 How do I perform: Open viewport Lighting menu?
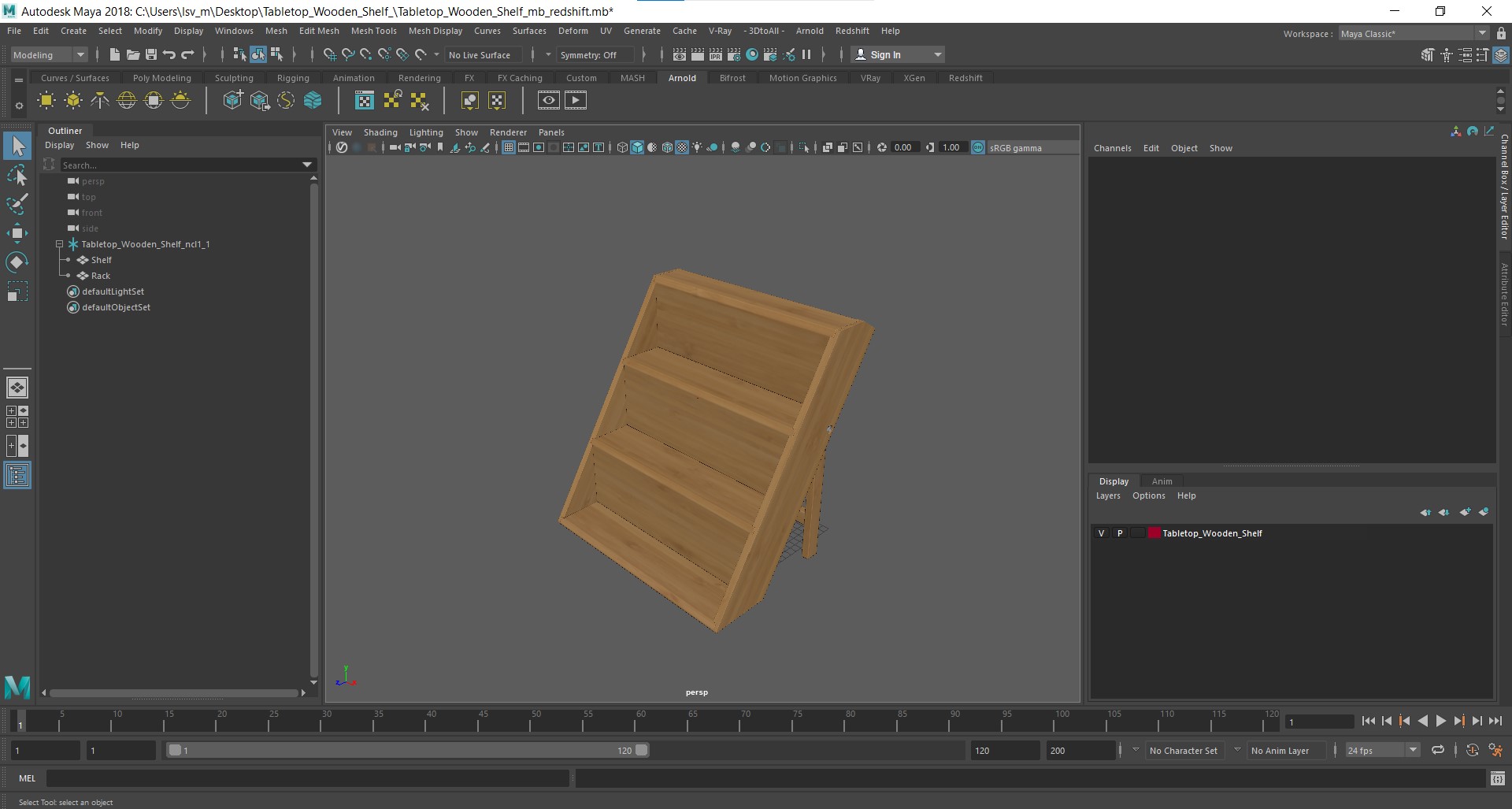426,132
